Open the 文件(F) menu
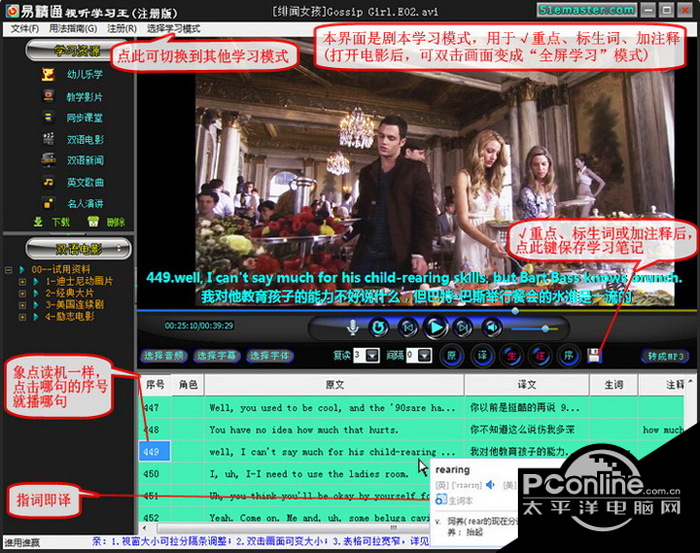 [25, 29]
